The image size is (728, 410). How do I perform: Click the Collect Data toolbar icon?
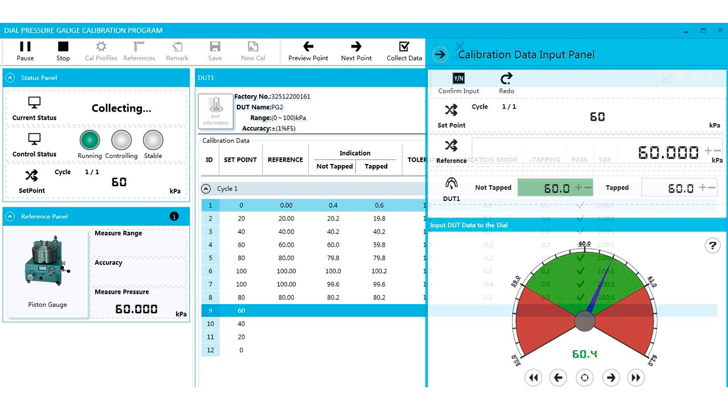(404, 50)
